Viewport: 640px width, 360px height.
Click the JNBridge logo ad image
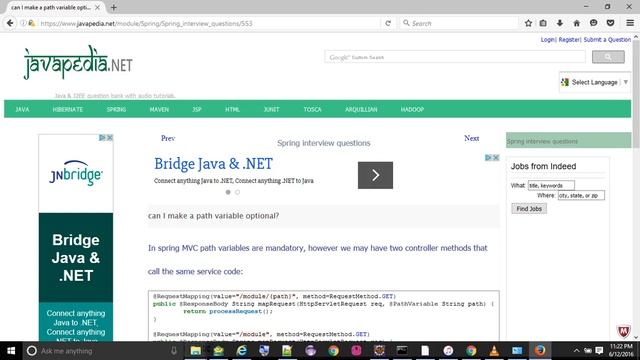point(76,173)
